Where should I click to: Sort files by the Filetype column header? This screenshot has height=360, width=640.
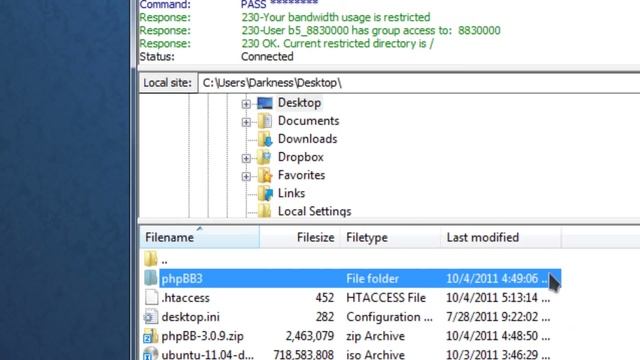pos(391,237)
